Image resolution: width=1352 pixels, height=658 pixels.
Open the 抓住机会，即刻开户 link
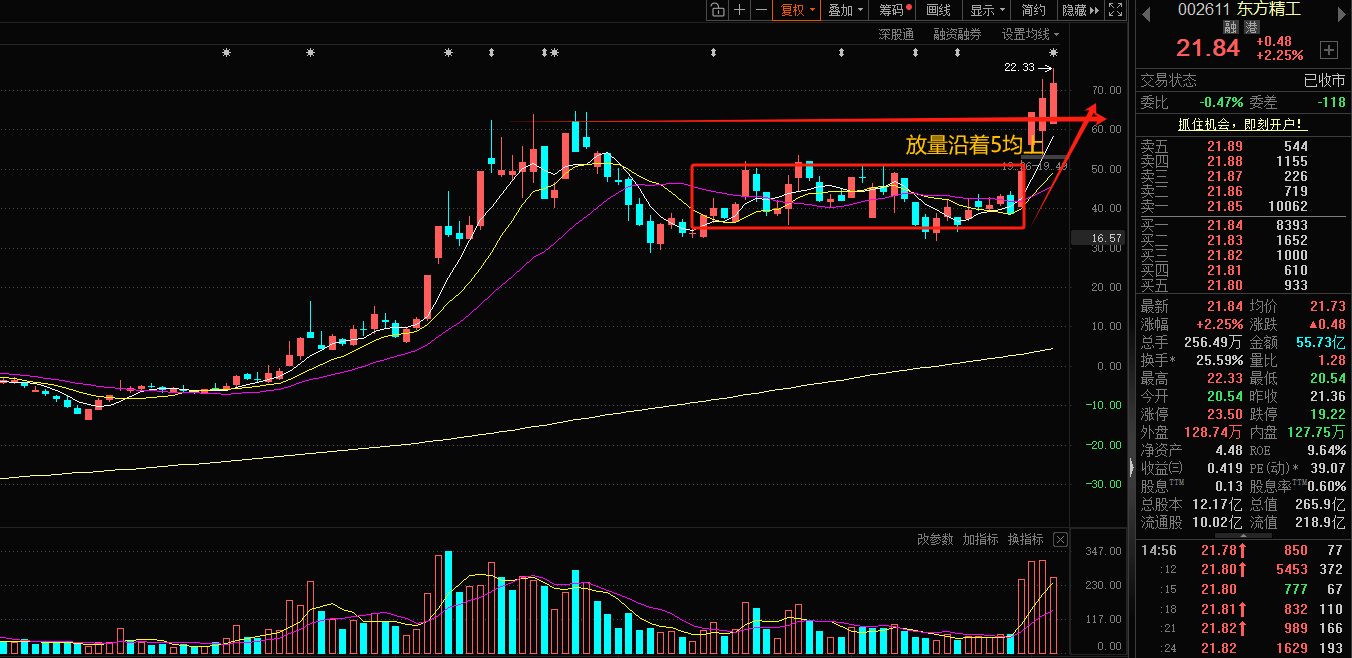1242,124
